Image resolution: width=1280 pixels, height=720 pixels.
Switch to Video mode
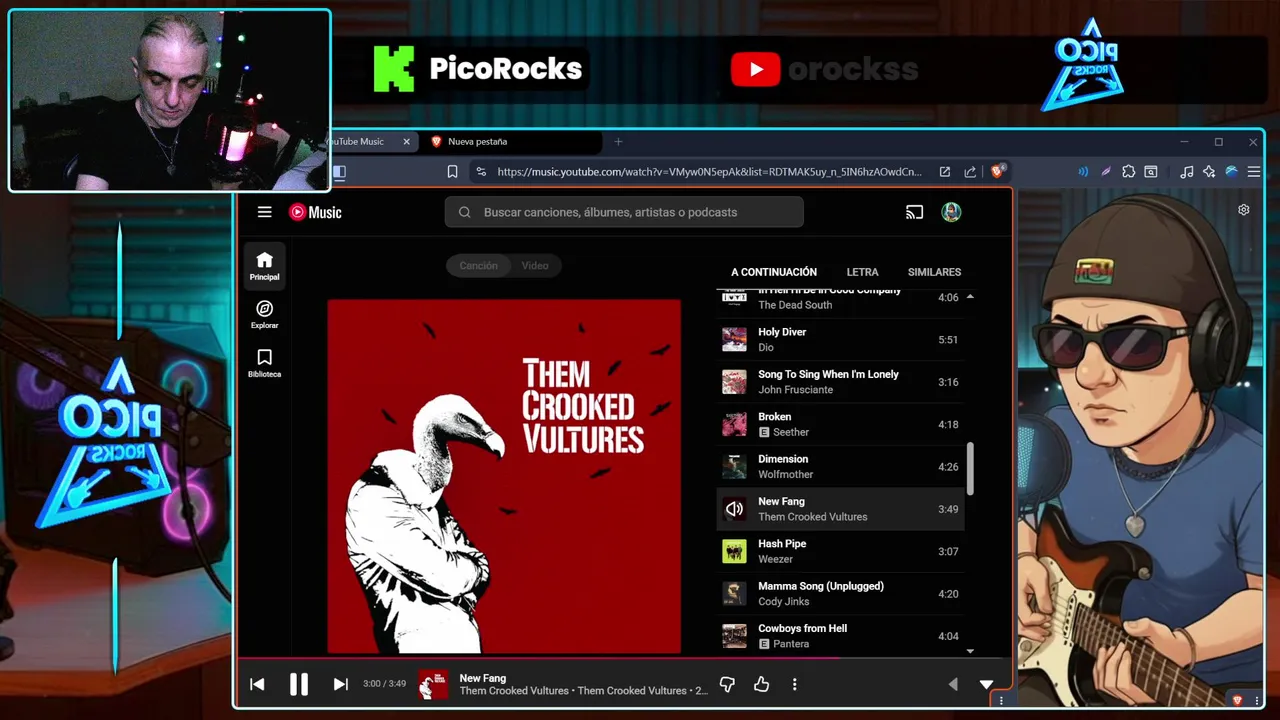[x=535, y=265]
